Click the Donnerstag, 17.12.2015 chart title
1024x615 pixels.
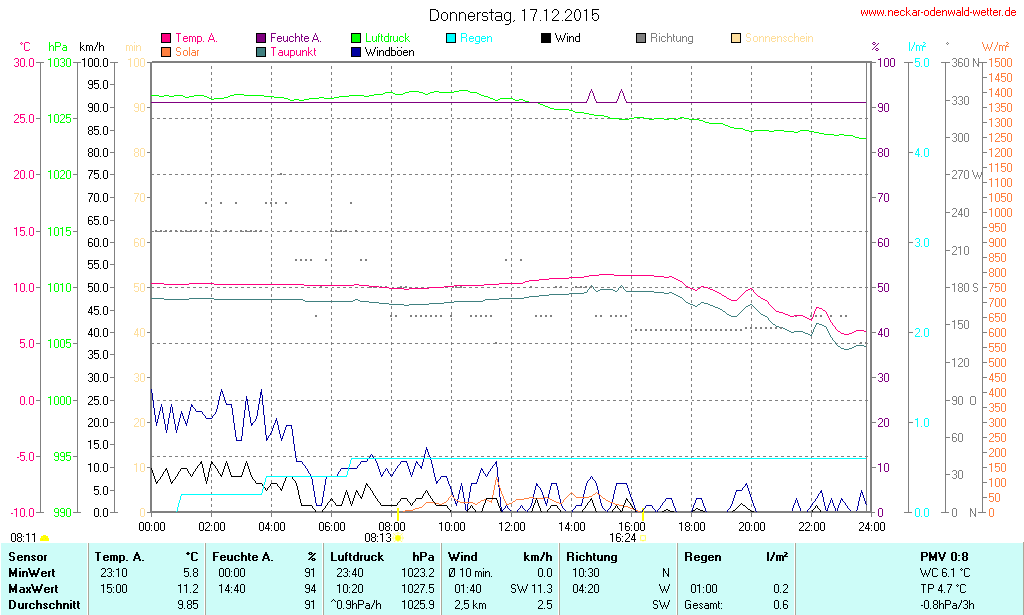pyautogui.click(x=514, y=15)
